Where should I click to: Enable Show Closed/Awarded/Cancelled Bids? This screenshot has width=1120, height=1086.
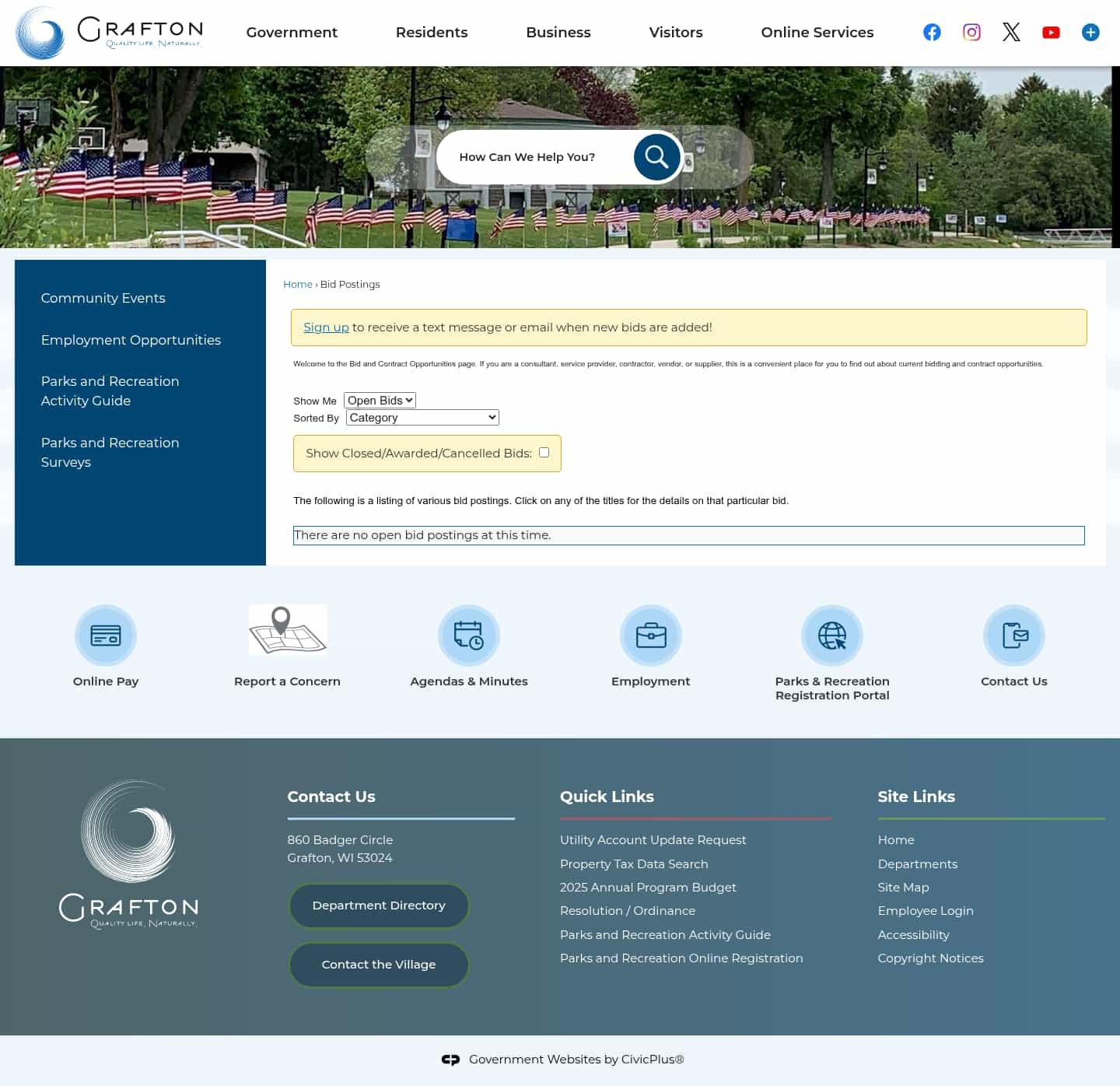[x=544, y=452]
